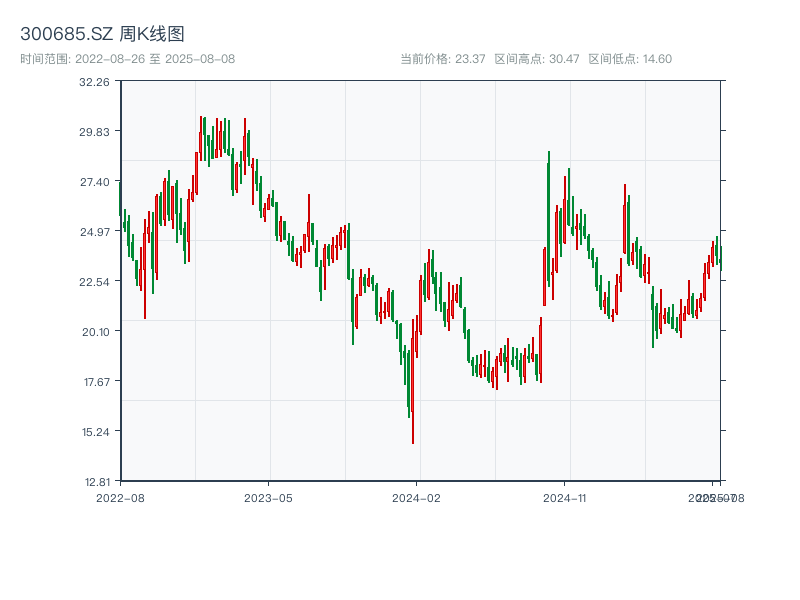Select the 时间范围 date range text
The image size is (800, 600).
coord(127,59)
